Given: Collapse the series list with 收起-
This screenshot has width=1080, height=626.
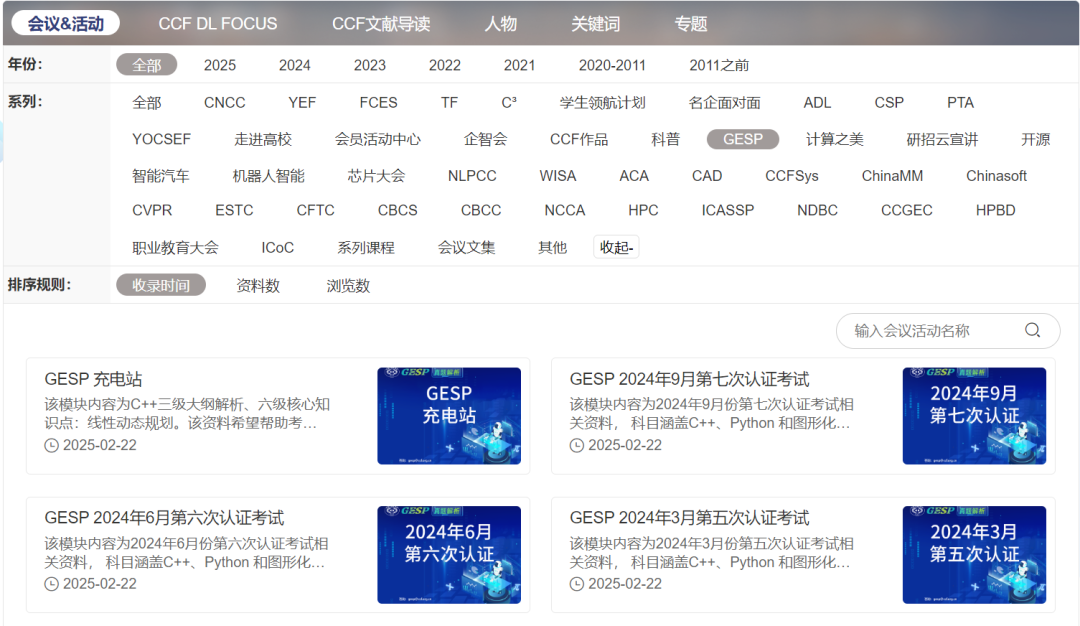Looking at the screenshot, I should (616, 247).
